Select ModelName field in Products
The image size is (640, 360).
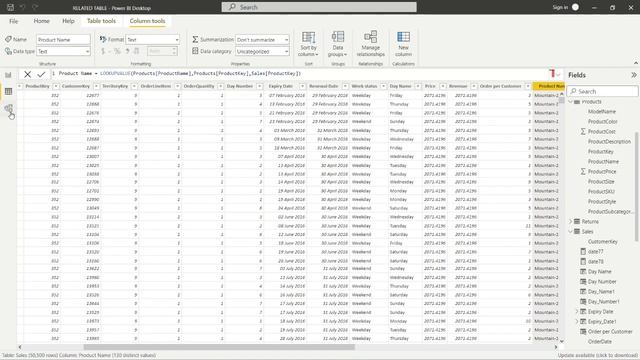click(x=602, y=111)
